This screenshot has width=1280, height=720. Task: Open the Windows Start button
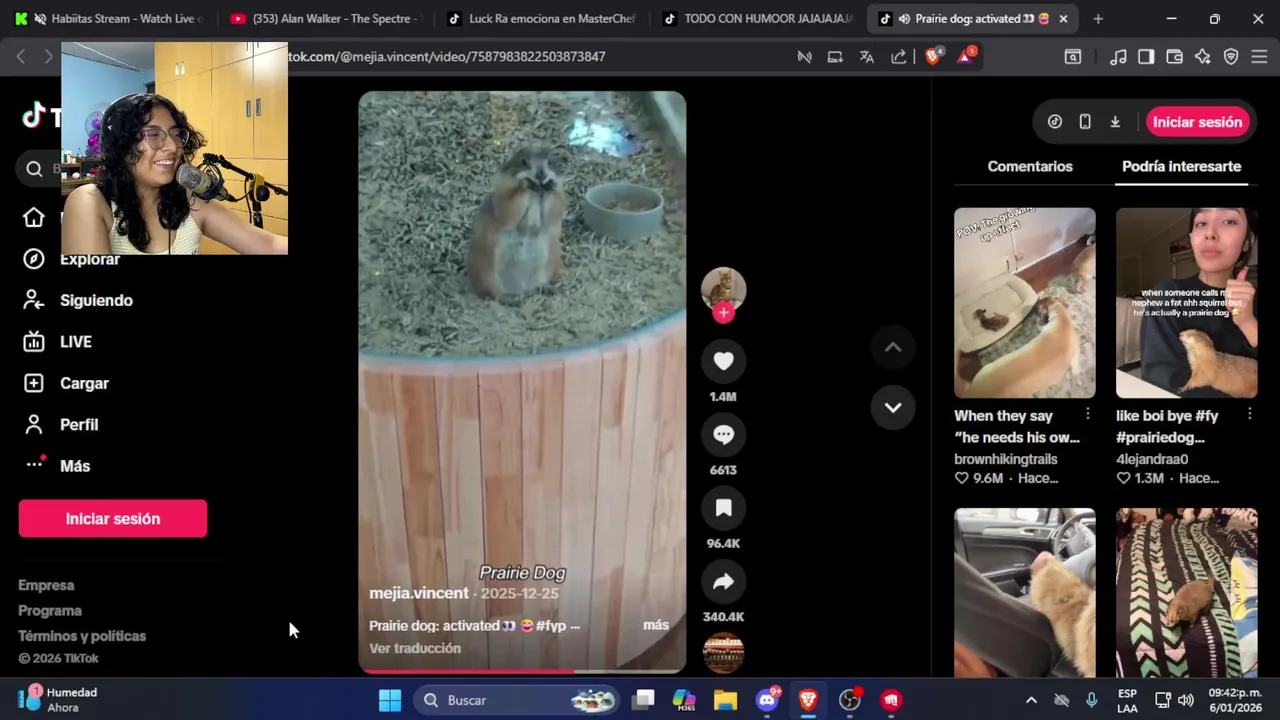[x=390, y=700]
